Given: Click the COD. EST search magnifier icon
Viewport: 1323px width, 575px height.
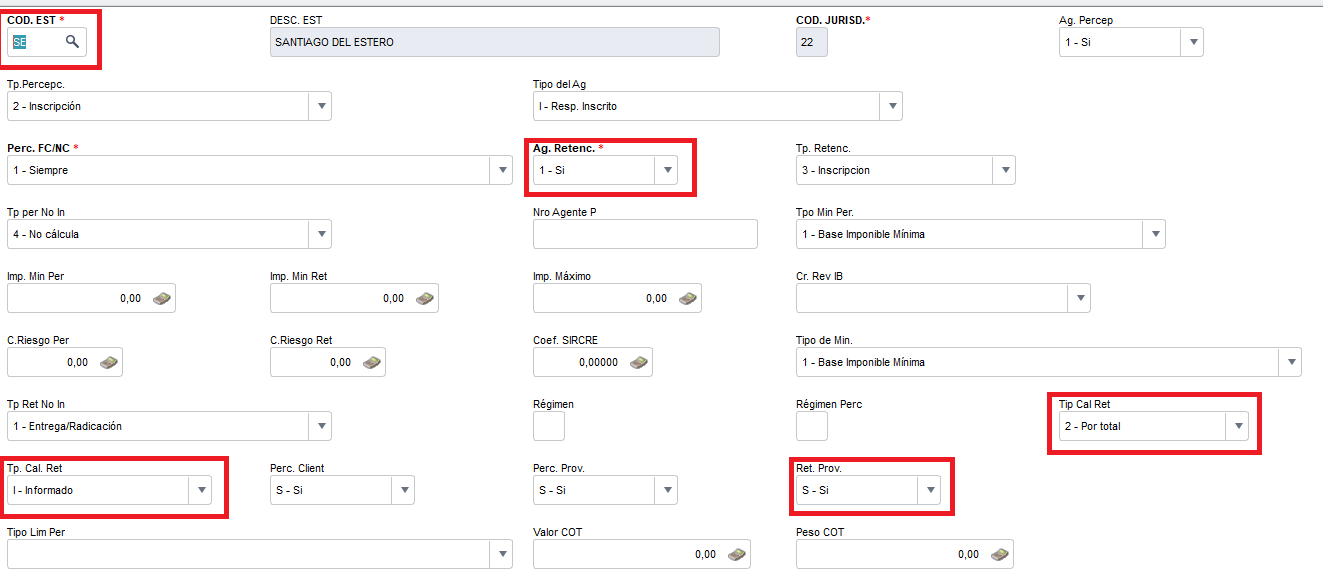Looking at the screenshot, I should click(x=72, y=41).
